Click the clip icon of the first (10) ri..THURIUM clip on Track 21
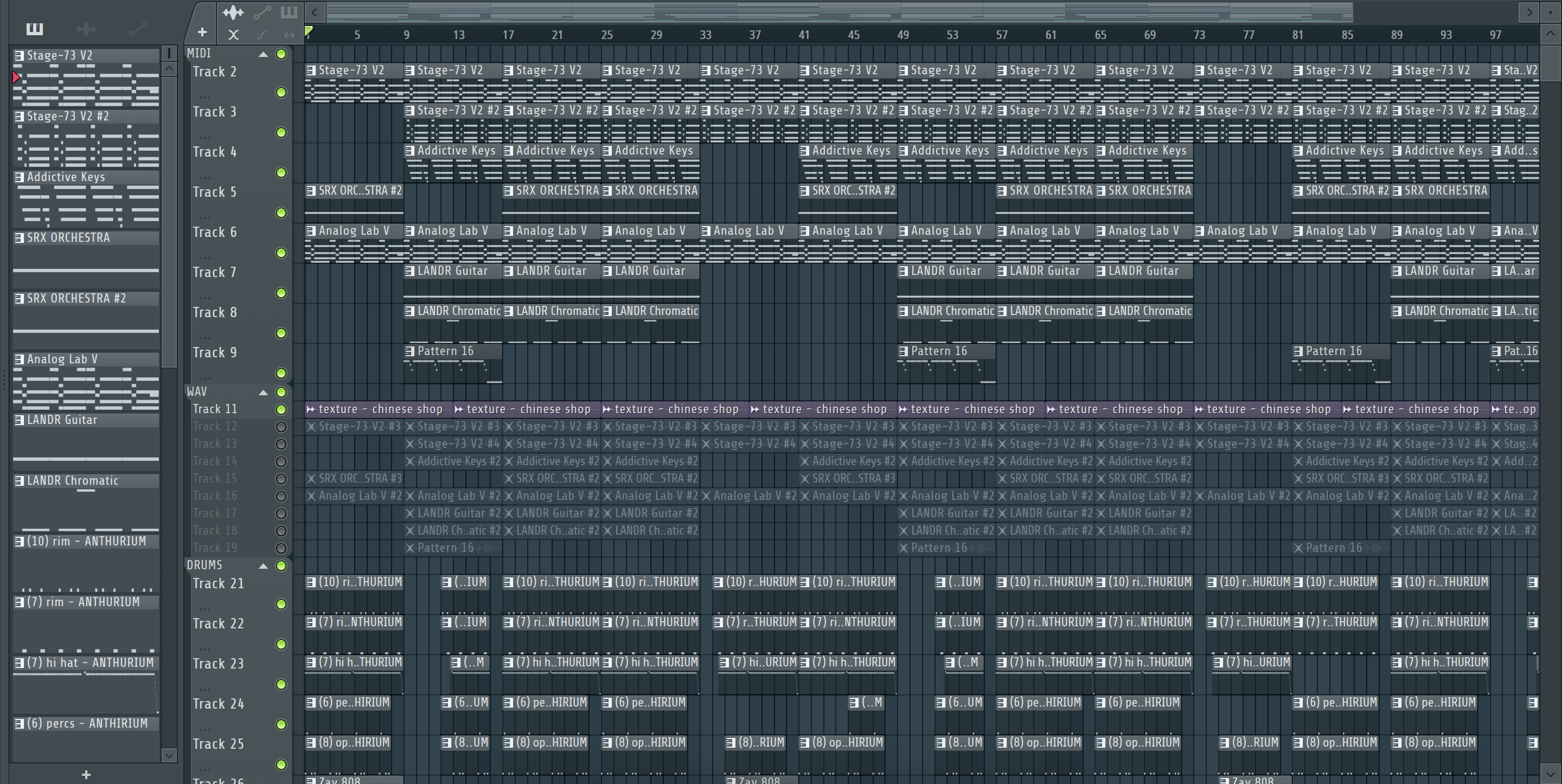 click(x=311, y=582)
